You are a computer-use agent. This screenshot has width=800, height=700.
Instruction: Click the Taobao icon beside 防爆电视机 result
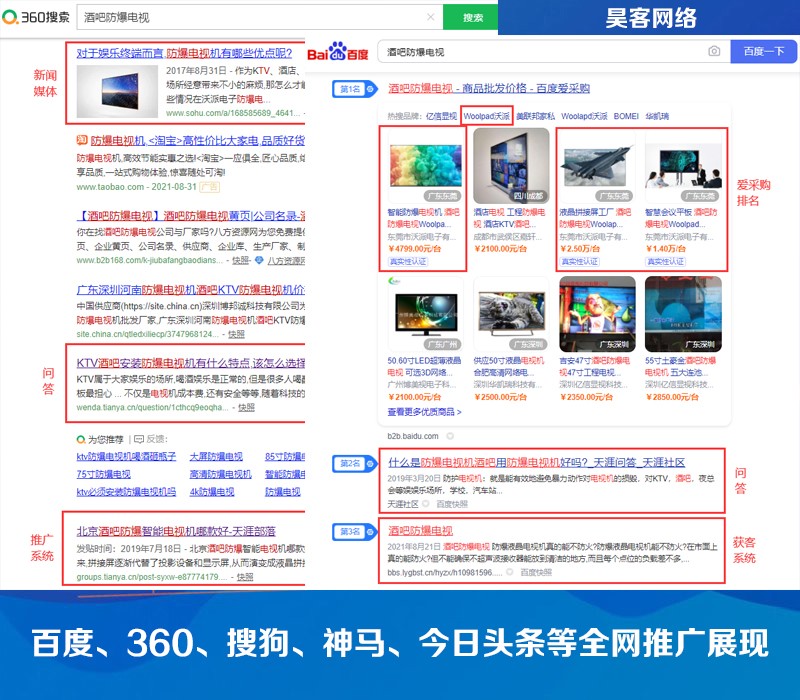coord(82,141)
